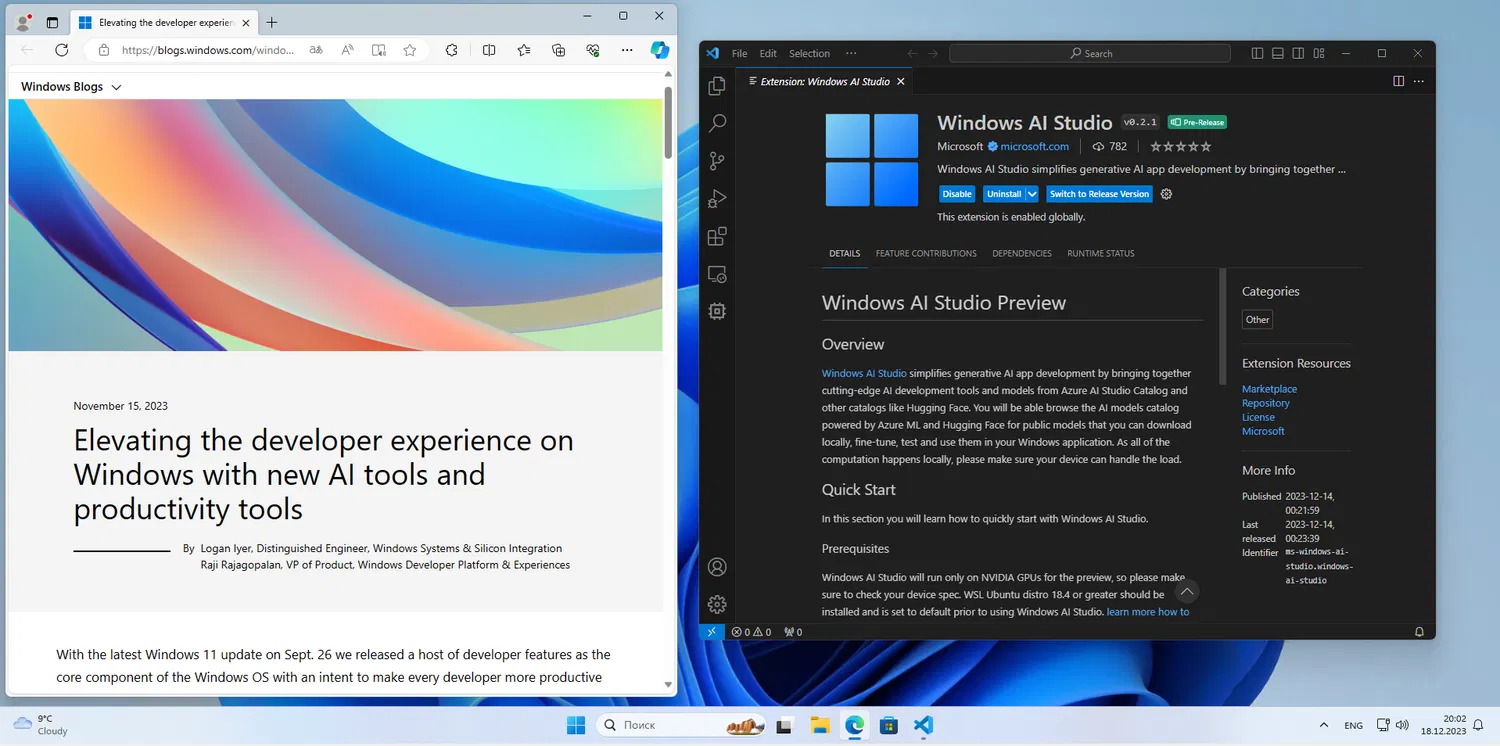This screenshot has width=1500, height=746.
Task: Open Windows AI Studio chip icon in sidebar
Action: pos(716,311)
